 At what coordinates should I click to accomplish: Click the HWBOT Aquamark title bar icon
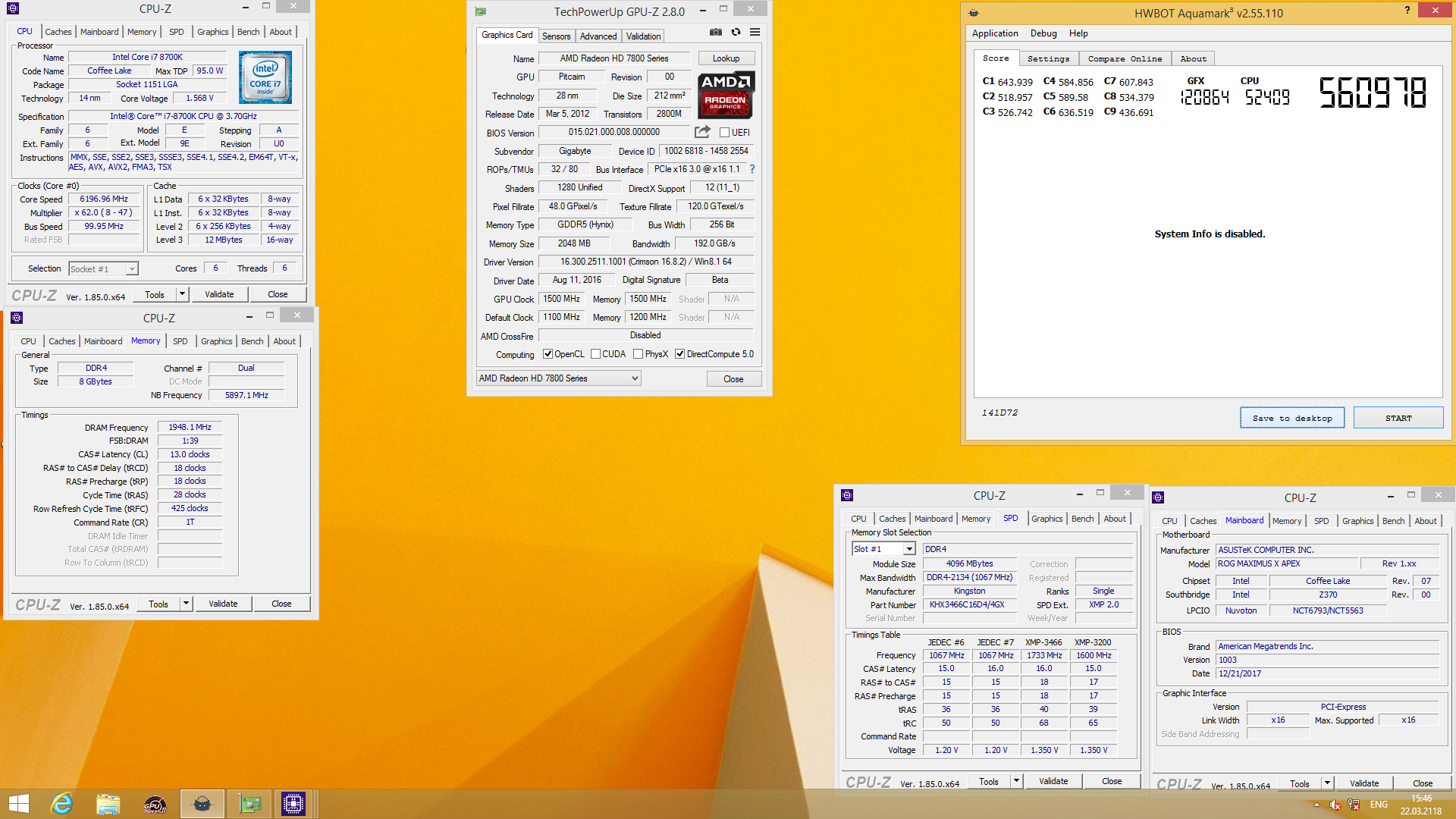click(974, 13)
